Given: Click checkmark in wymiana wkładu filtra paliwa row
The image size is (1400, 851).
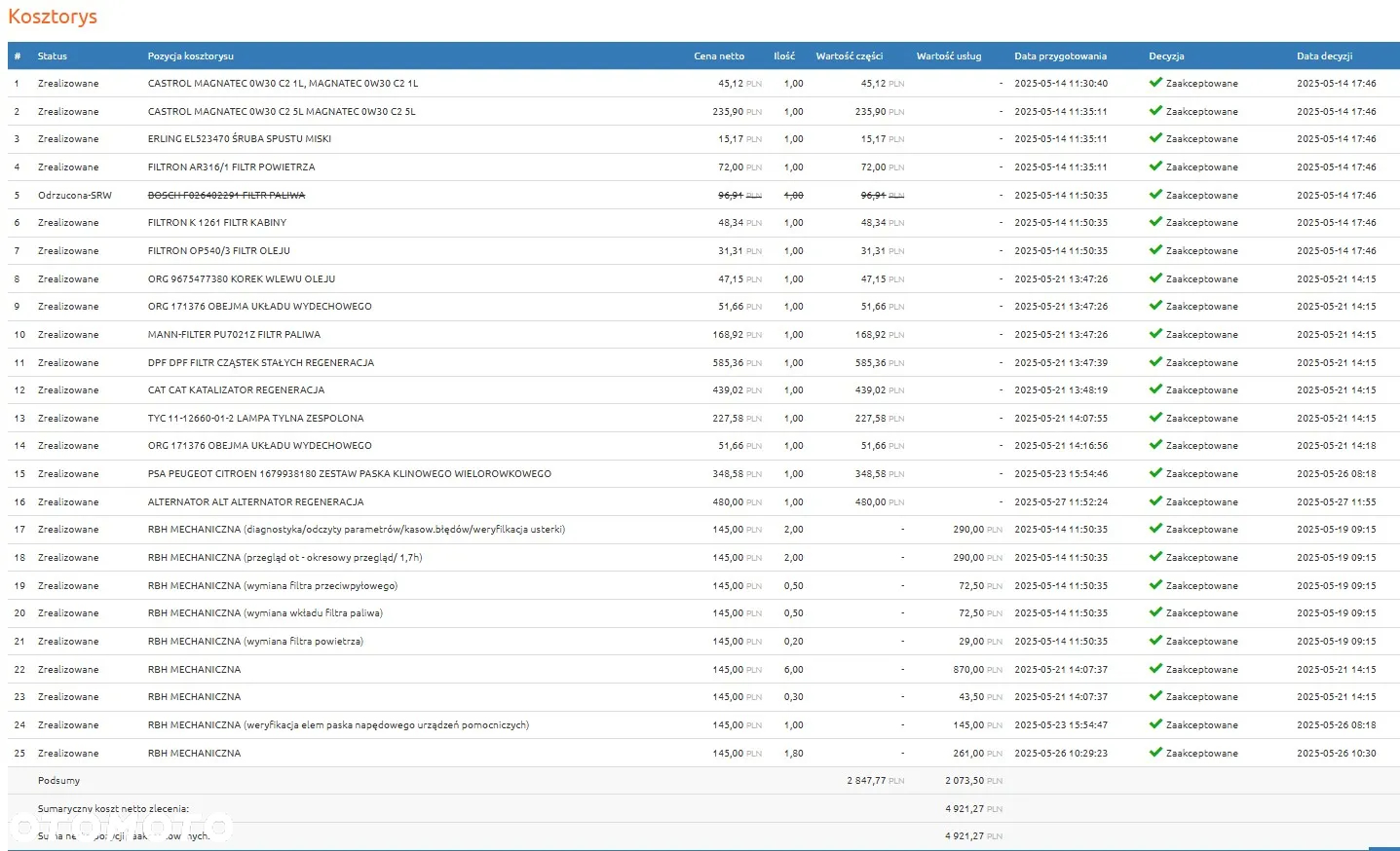Looking at the screenshot, I should (x=1155, y=612).
